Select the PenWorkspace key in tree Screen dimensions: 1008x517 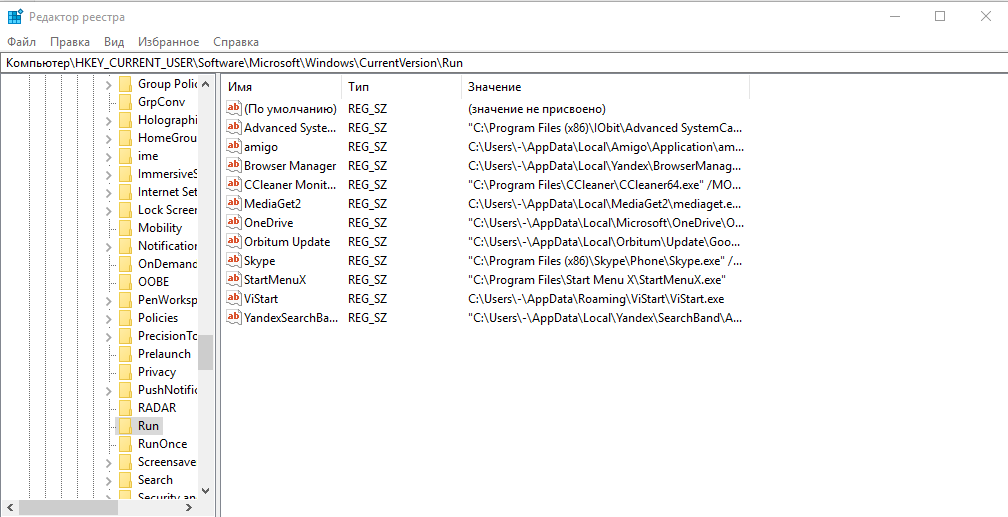coord(166,300)
